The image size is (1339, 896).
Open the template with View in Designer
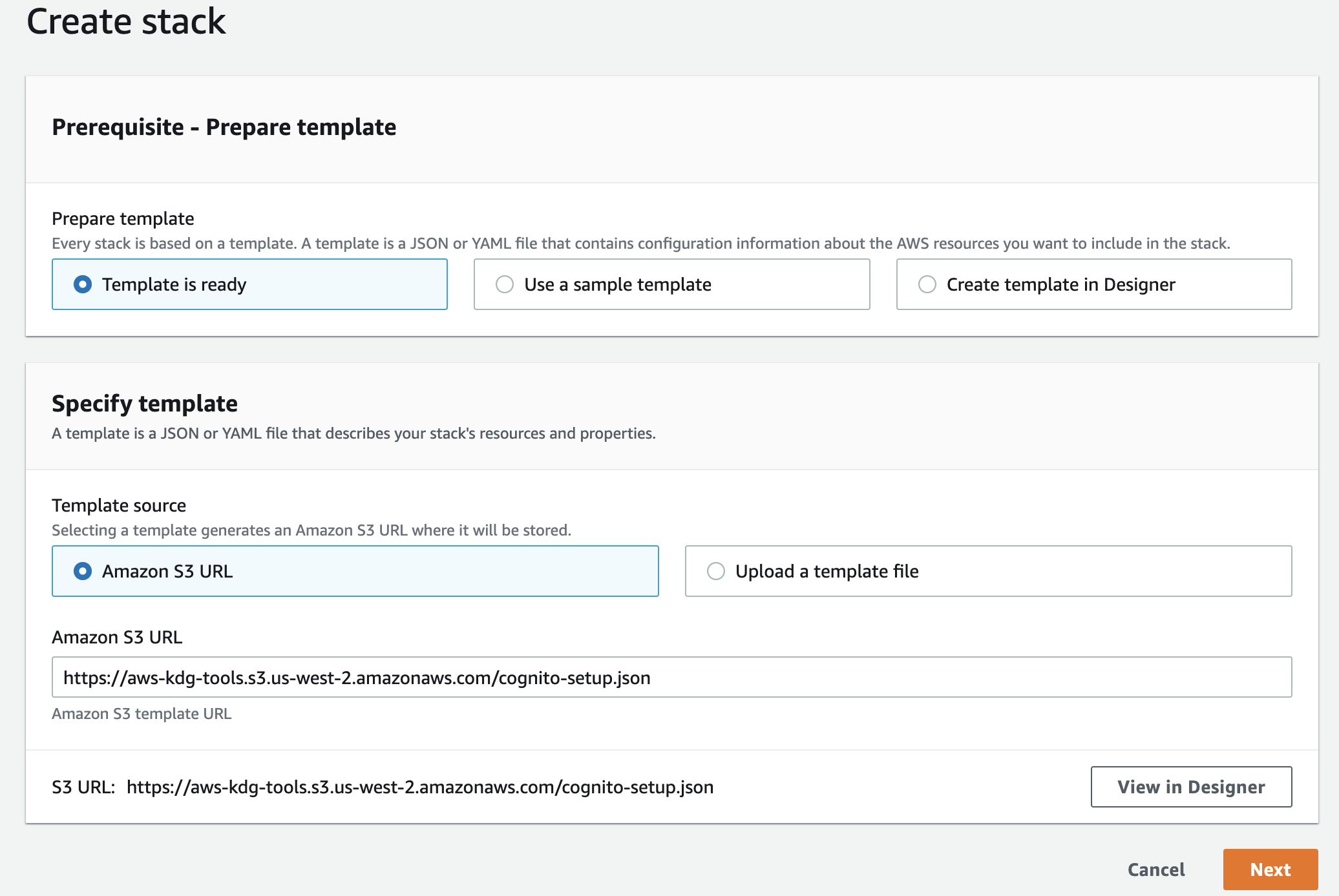tap(1191, 787)
